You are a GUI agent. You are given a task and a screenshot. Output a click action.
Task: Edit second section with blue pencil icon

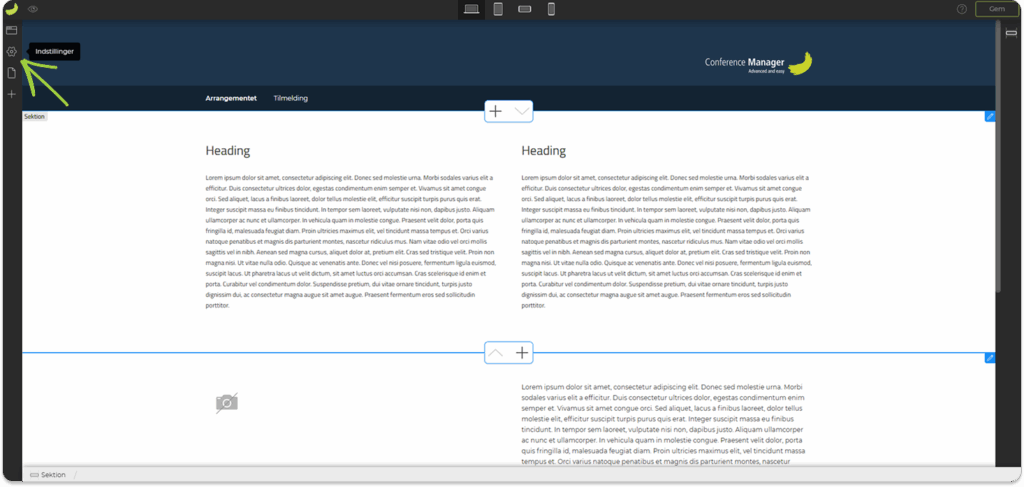pyautogui.click(x=990, y=358)
